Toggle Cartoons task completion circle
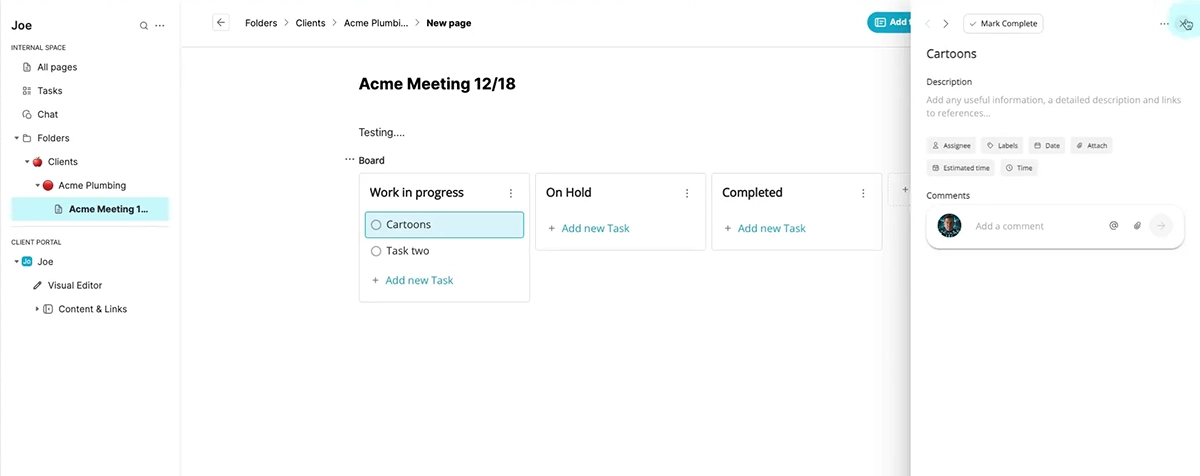The width and height of the screenshot is (1200, 476). pyautogui.click(x=376, y=225)
